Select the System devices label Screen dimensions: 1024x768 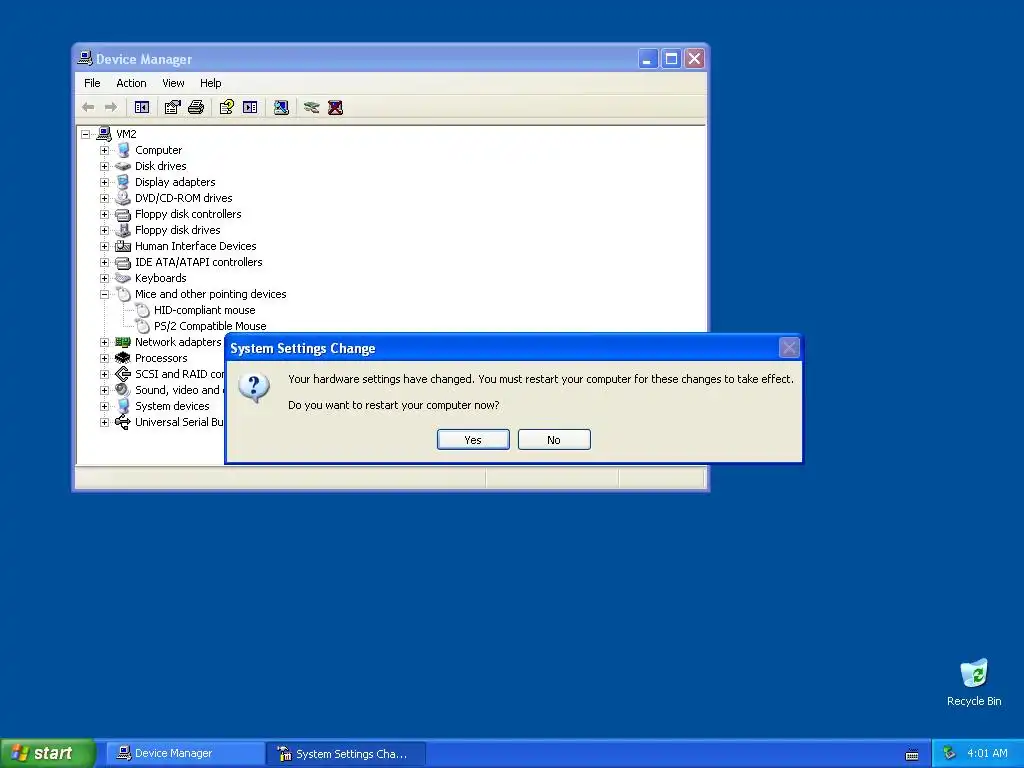coord(172,406)
